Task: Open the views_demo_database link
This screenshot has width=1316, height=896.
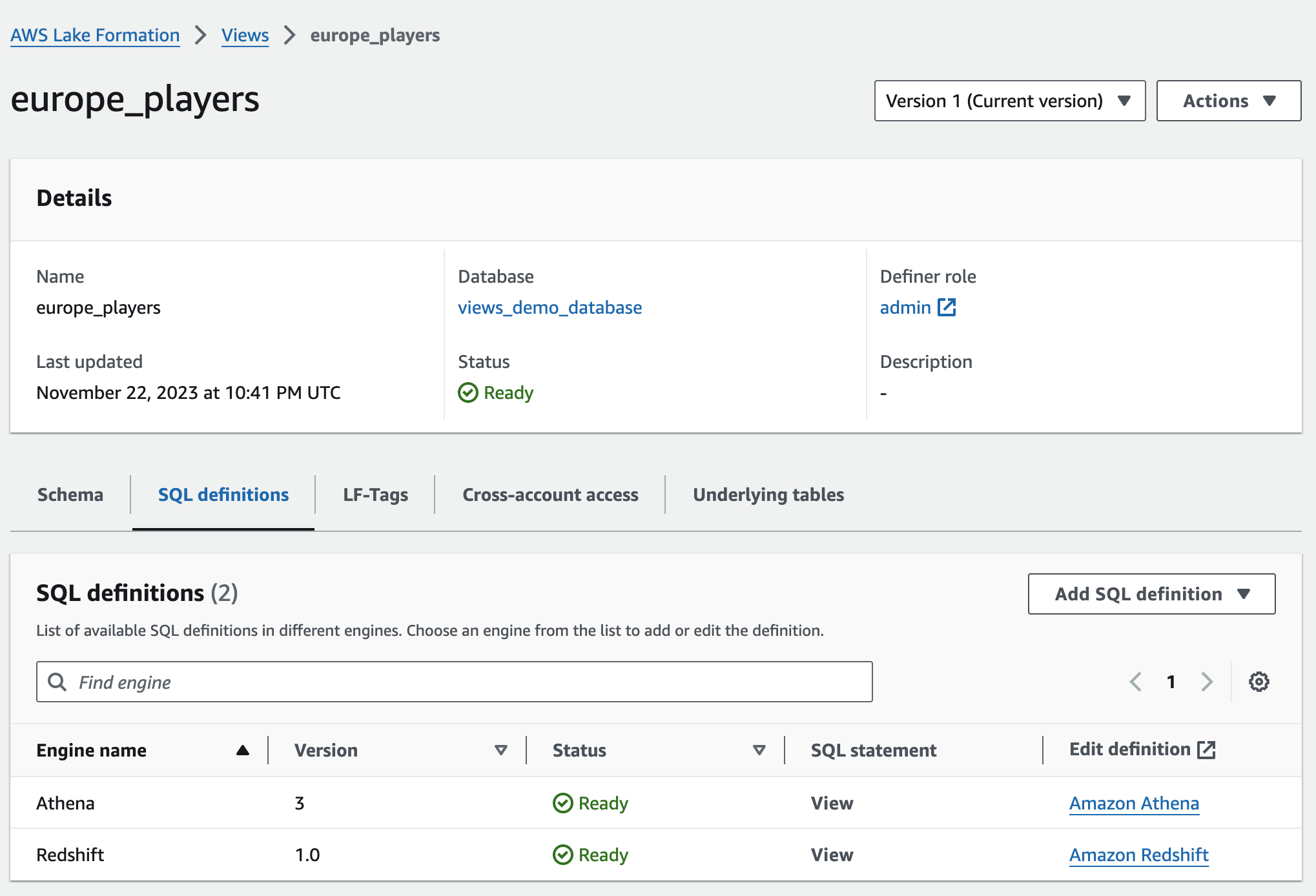Action: pyautogui.click(x=550, y=307)
